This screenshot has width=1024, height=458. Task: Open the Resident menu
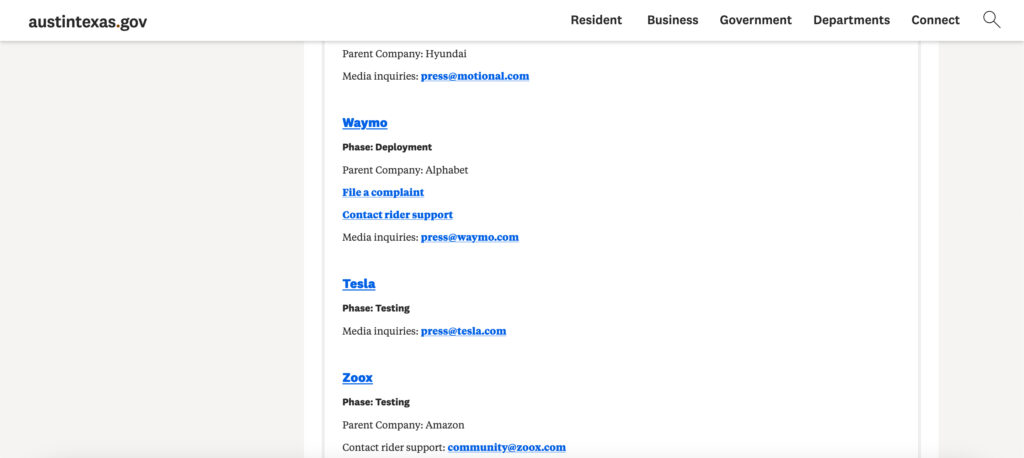tap(596, 20)
